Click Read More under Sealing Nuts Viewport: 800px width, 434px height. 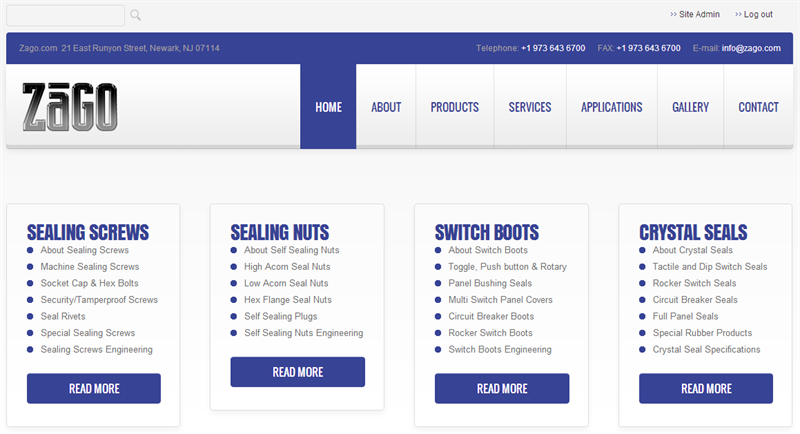point(297,372)
